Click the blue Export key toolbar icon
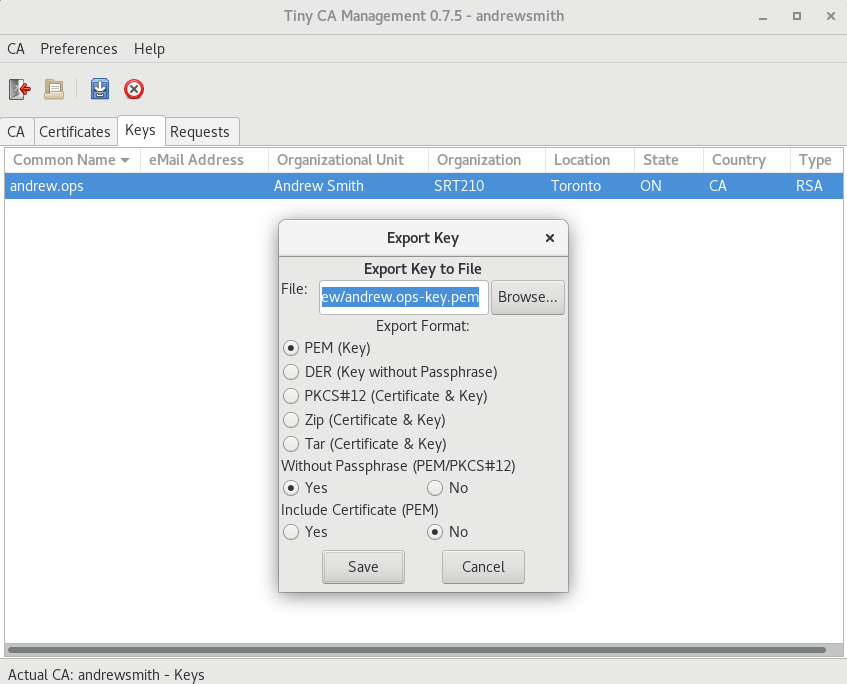The height and width of the screenshot is (684, 847). point(100,90)
